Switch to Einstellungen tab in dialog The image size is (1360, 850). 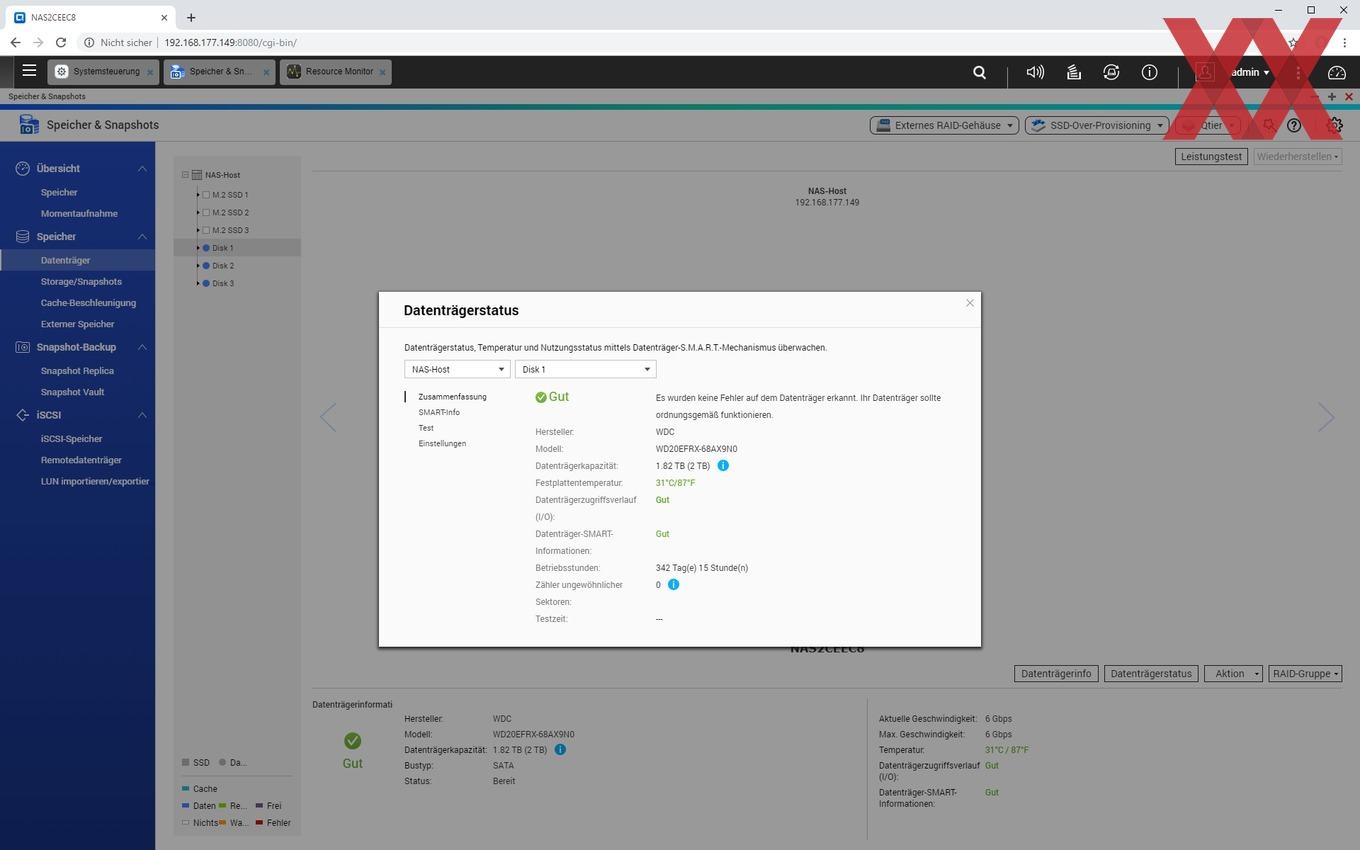(x=442, y=444)
